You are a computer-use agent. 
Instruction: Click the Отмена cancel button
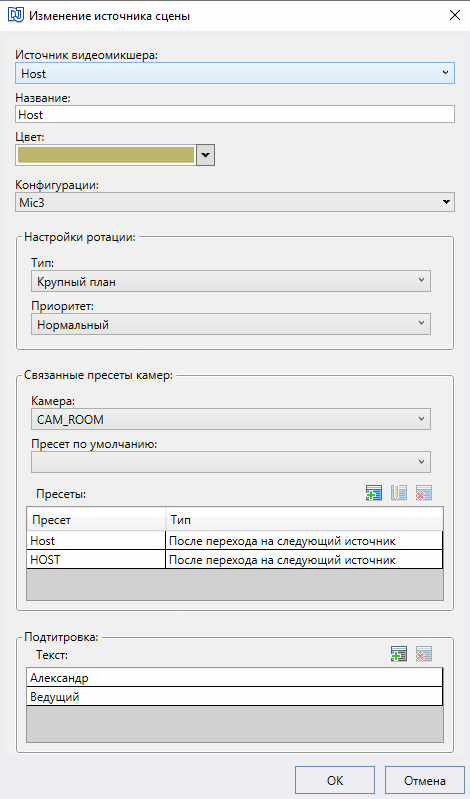tap(425, 781)
